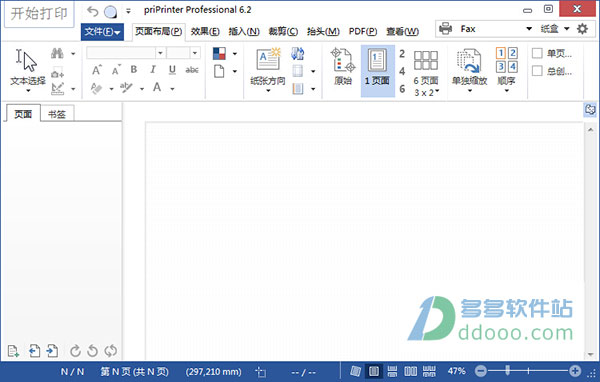Click the font name field
The width and height of the screenshot is (600, 382).
click(121, 53)
